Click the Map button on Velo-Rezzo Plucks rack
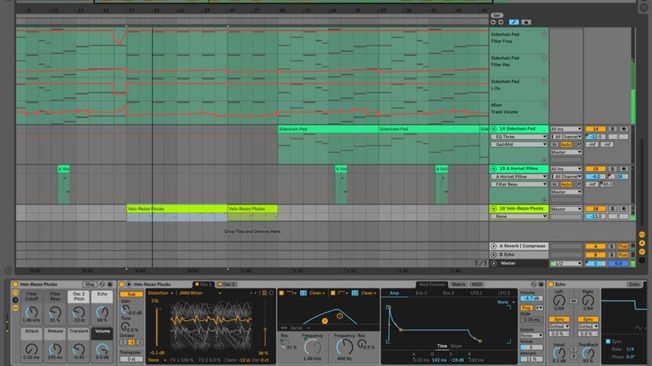The width and height of the screenshot is (652, 366). 89,284
